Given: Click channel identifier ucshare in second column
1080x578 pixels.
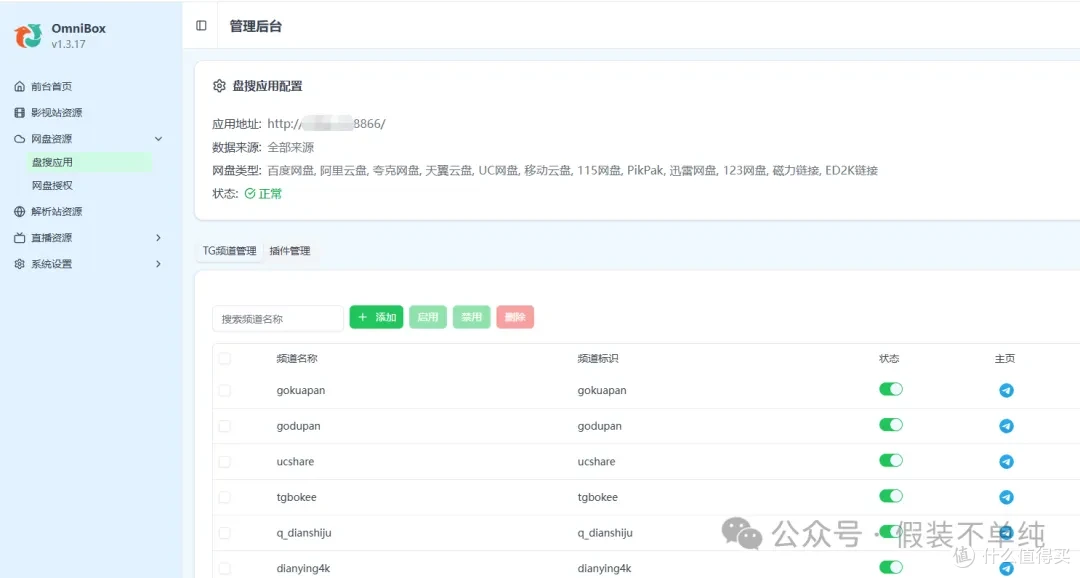Looking at the screenshot, I should click(596, 462).
